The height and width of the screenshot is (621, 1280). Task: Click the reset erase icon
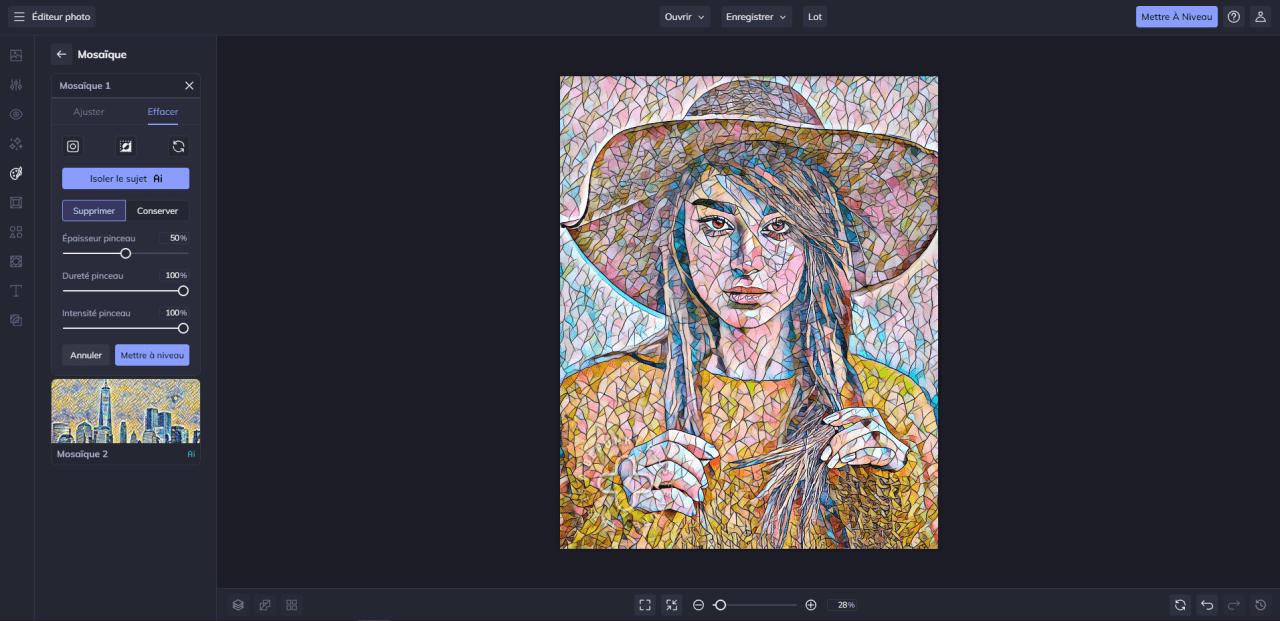178,146
